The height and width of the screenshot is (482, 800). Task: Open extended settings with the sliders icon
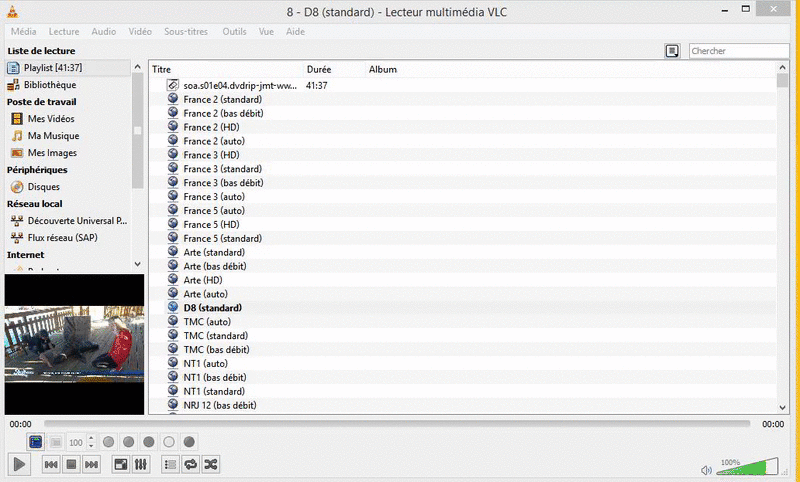141,464
